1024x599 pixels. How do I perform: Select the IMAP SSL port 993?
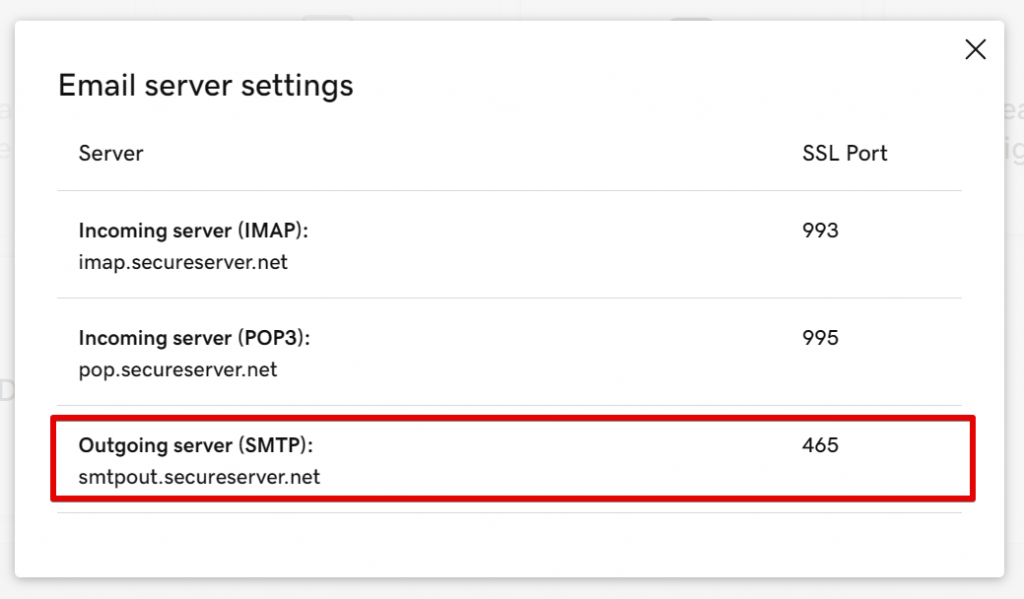tap(819, 230)
